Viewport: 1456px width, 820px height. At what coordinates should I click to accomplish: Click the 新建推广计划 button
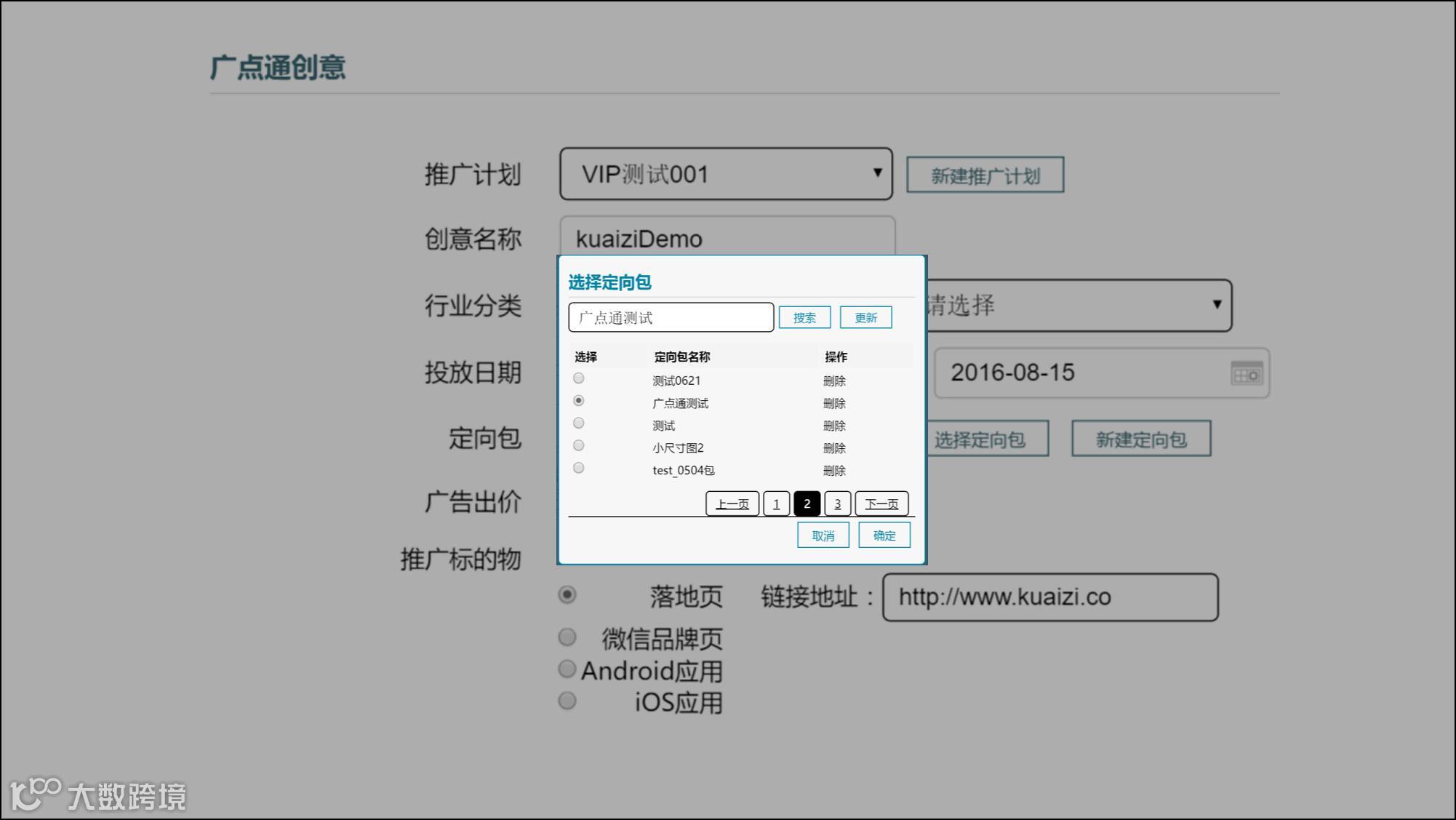click(x=985, y=175)
